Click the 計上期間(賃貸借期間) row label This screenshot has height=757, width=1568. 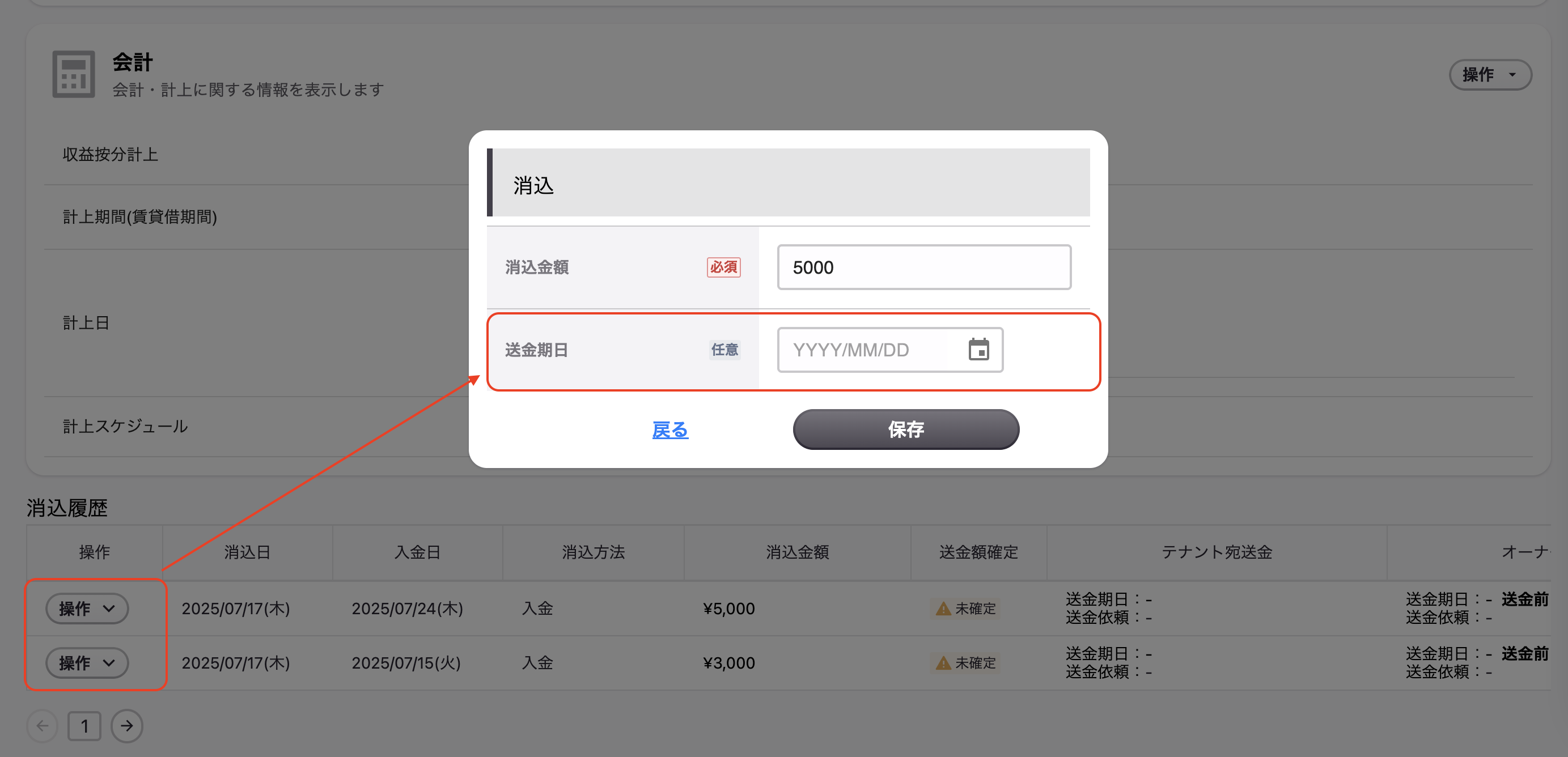click(x=140, y=216)
